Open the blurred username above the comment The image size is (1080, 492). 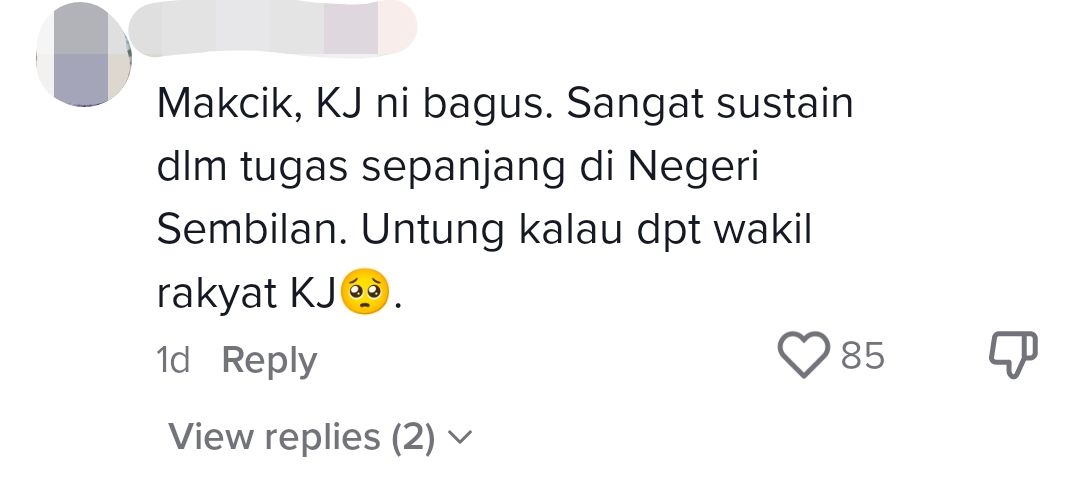click(273, 28)
